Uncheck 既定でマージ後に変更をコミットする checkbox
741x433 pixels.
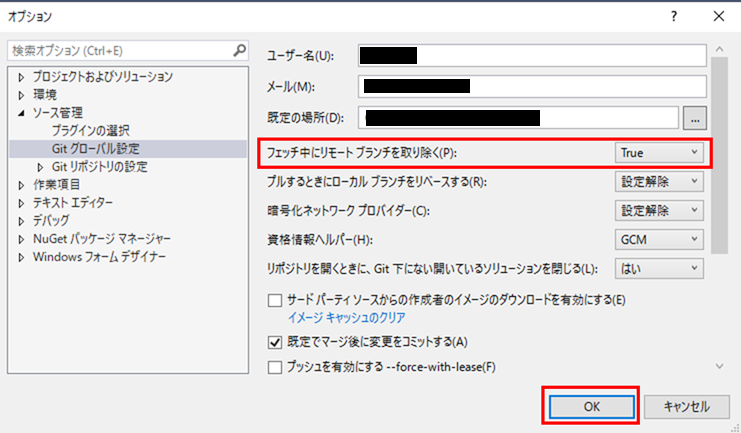click(275, 342)
